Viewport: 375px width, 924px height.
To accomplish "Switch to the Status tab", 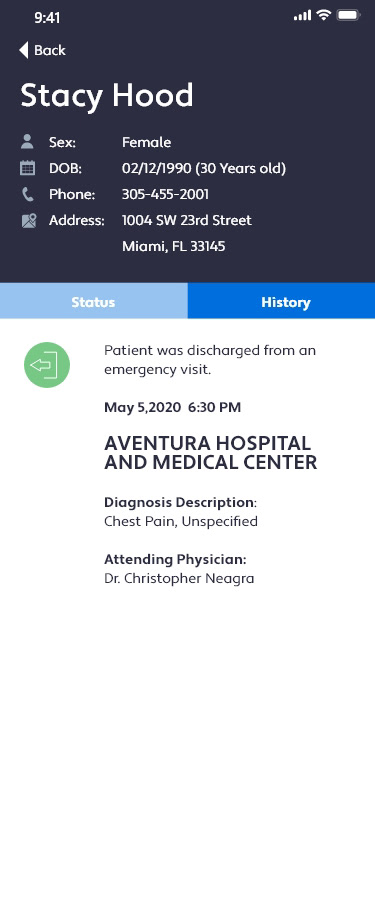I will point(94,301).
